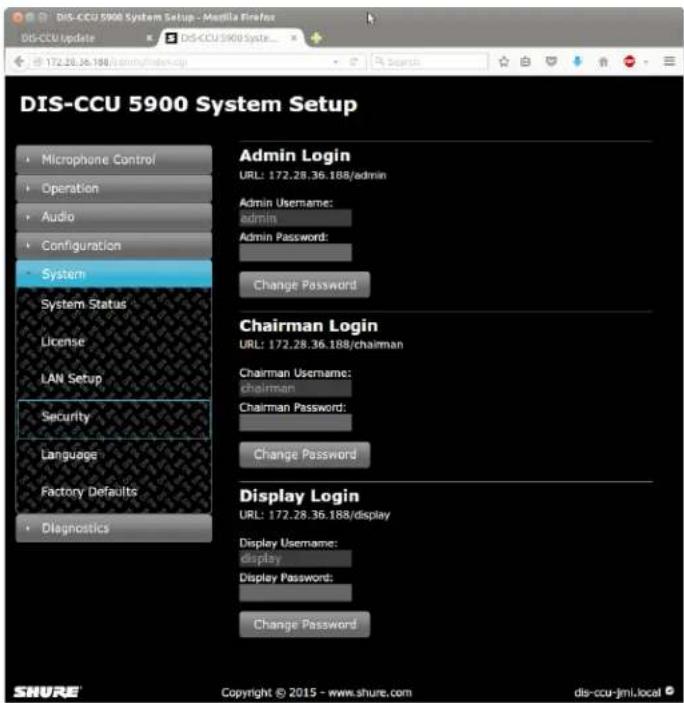
Task: Click the DIS-CCU 5900 System Setup heading
Action: 189,104
